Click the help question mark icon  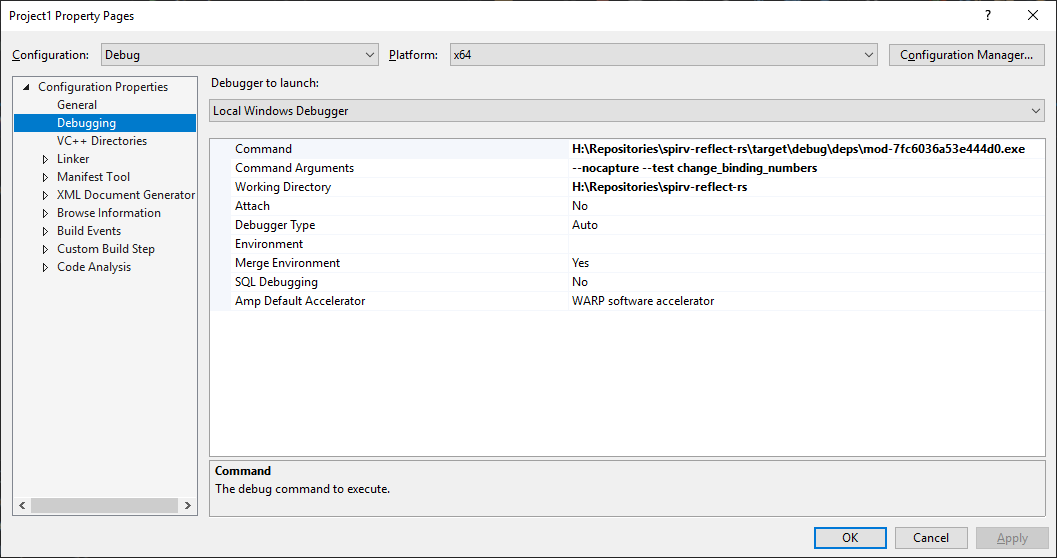tap(988, 16)
